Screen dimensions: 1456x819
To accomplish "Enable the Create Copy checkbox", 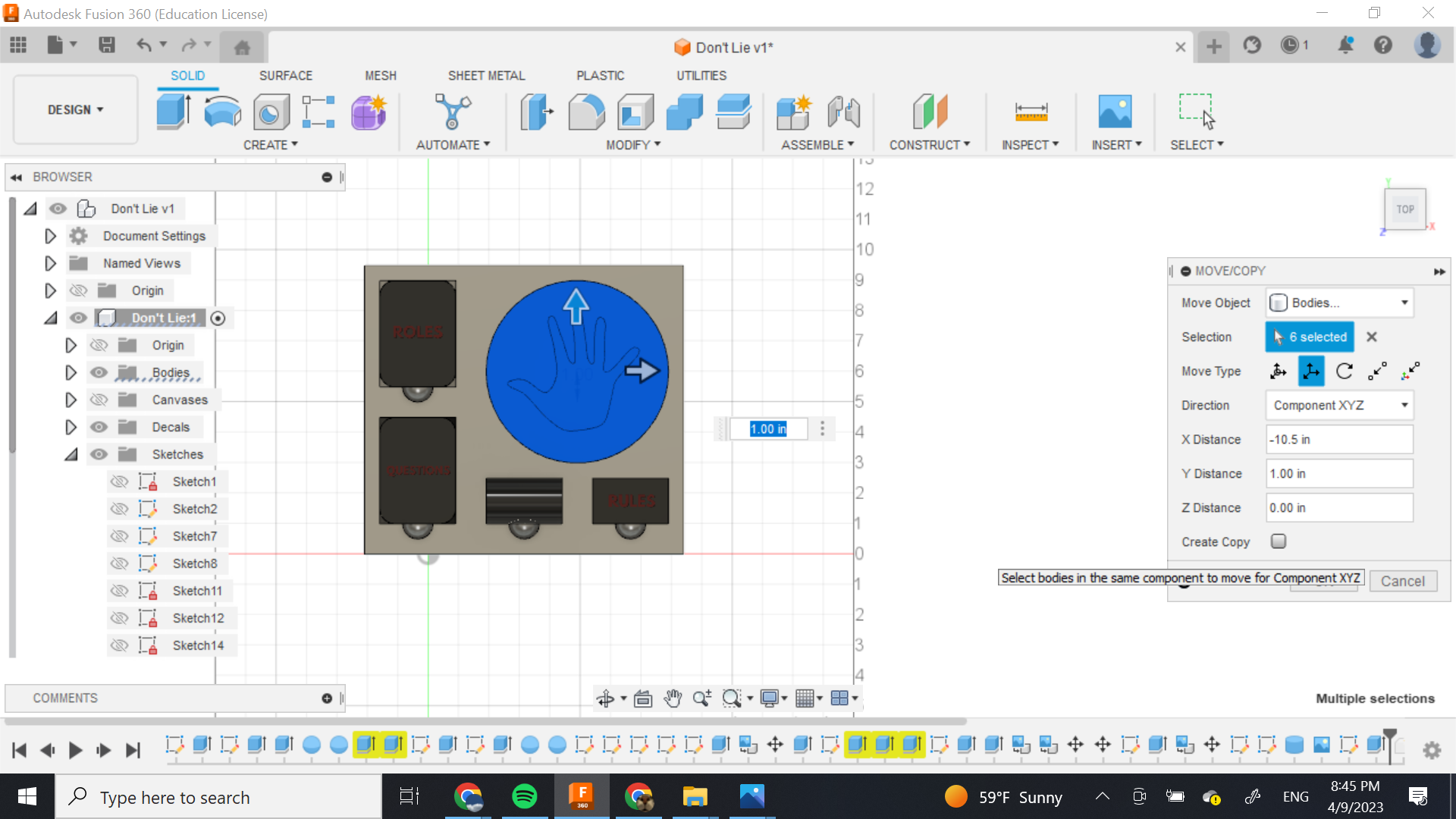I will pyautogui.click(x=1279, y=541).
